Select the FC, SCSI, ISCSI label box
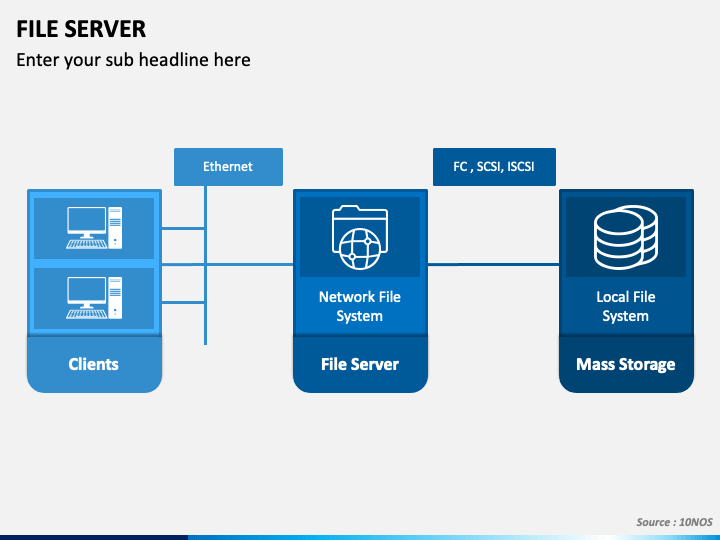This screenshot has width=720, height=540. (x=494, y=167)
